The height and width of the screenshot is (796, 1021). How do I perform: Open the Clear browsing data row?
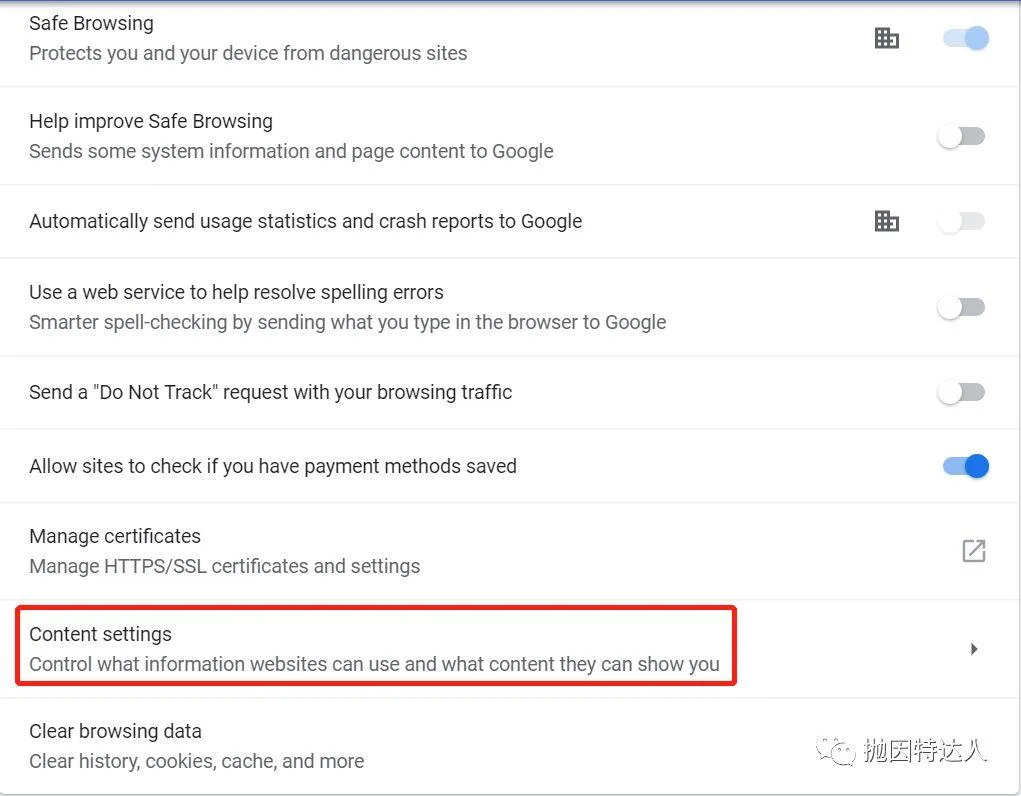tap(509, 746)
